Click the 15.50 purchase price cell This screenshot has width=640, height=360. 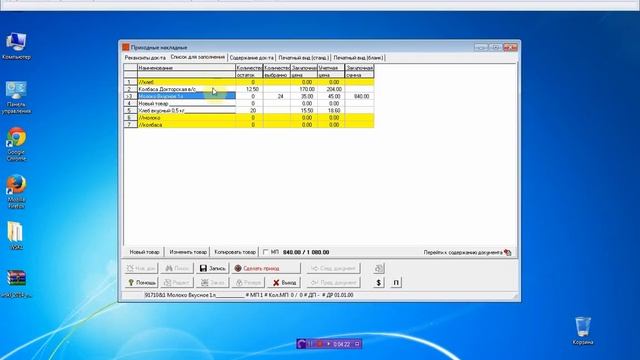click(x=304, y=111)
